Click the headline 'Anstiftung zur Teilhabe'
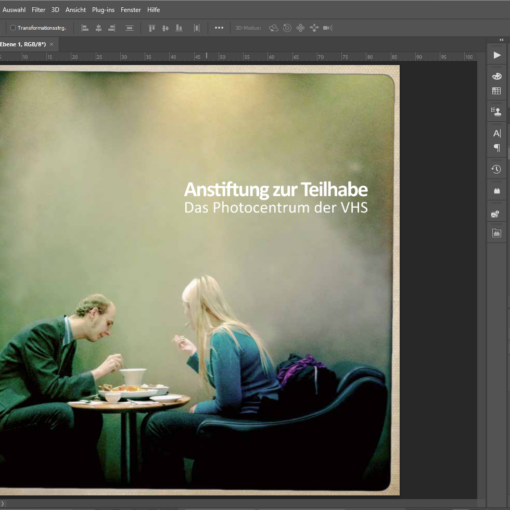The width and height of the screenshot is (510, 510). point(276,190)
